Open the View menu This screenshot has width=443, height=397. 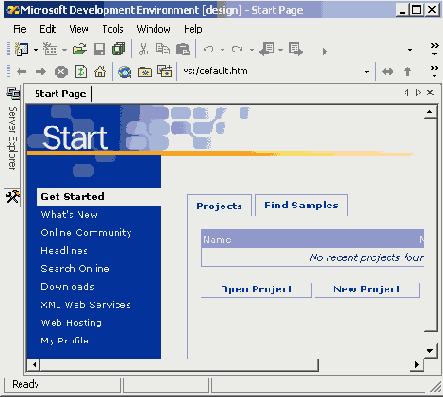click(x=79, y=29)
